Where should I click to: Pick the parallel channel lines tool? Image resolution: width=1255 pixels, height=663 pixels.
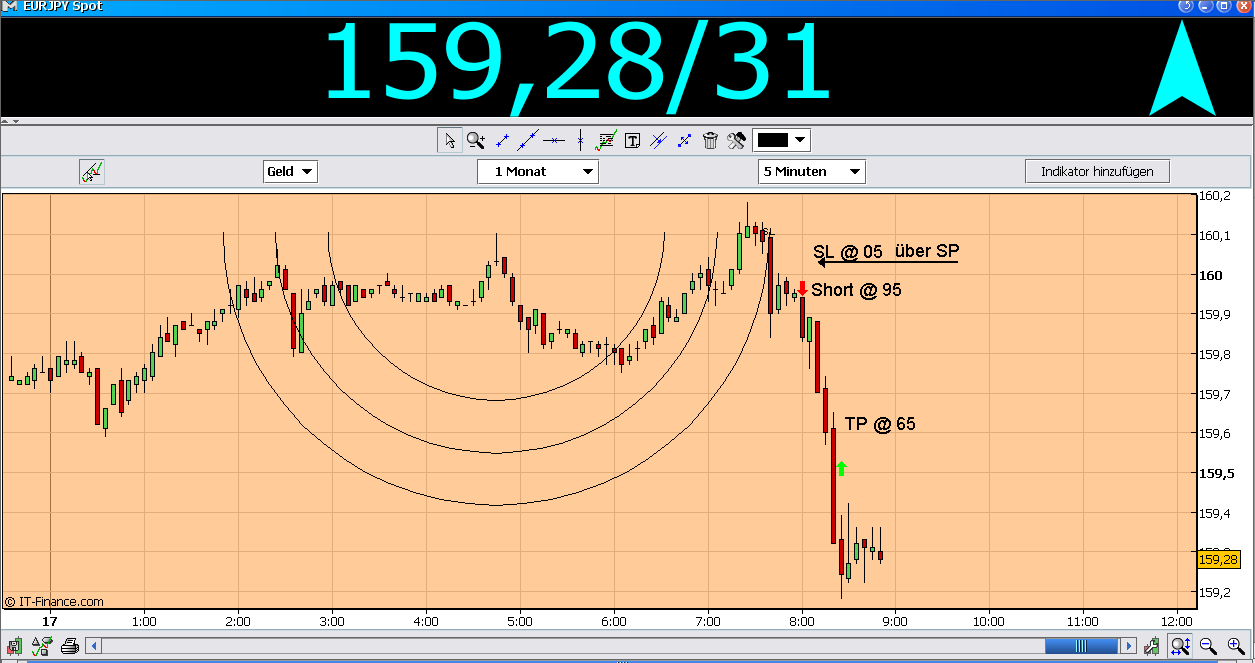[658, 141]
